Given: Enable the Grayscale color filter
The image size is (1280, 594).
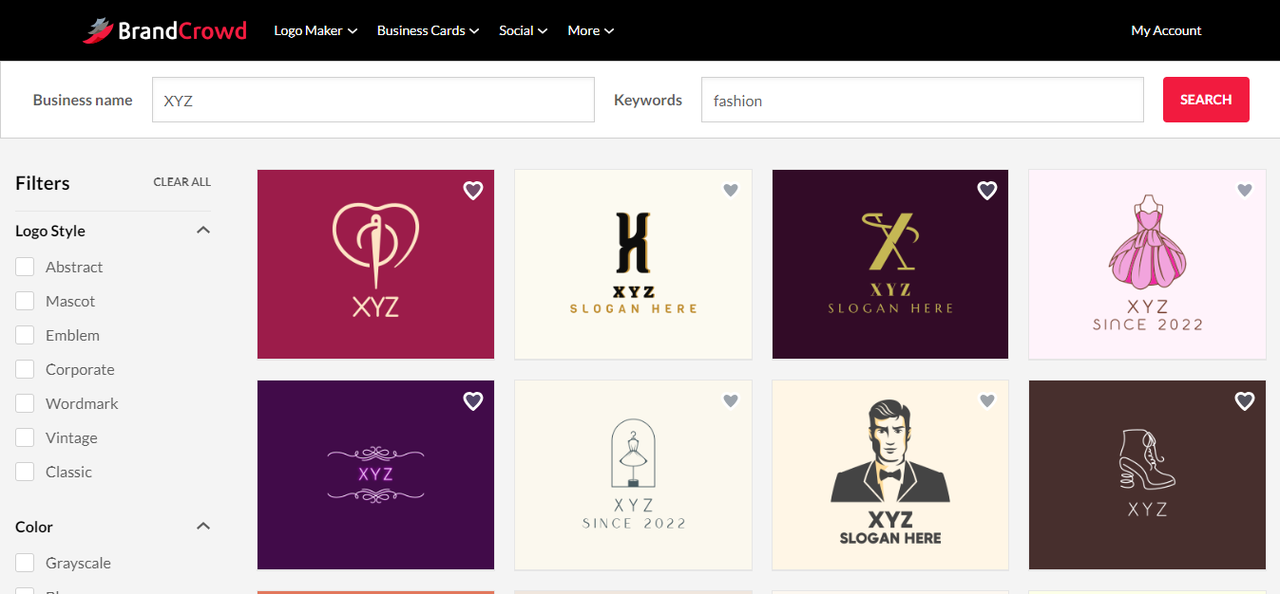Looking at the screenshot, I should click(25, 563).
